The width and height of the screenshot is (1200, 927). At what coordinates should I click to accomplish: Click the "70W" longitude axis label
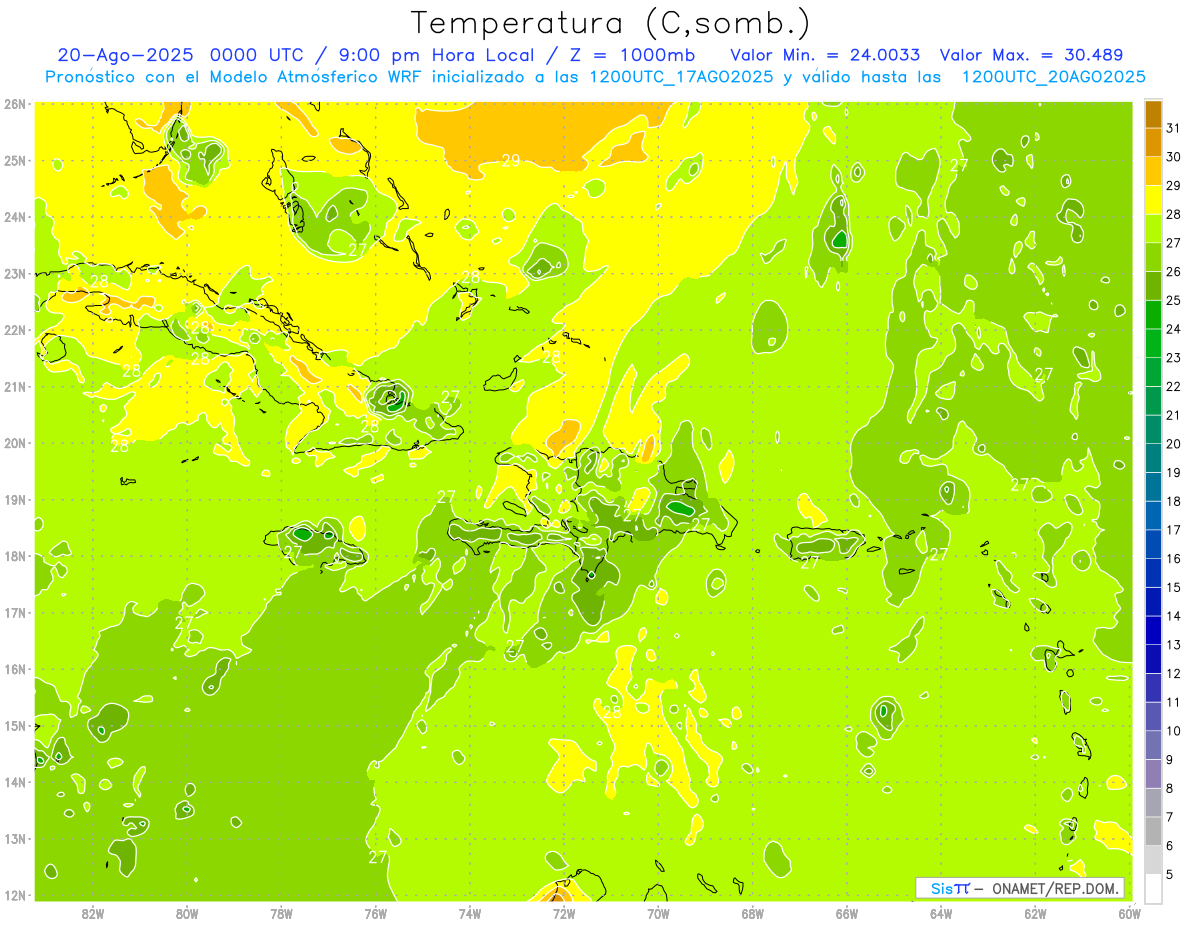tap(658, 913)
